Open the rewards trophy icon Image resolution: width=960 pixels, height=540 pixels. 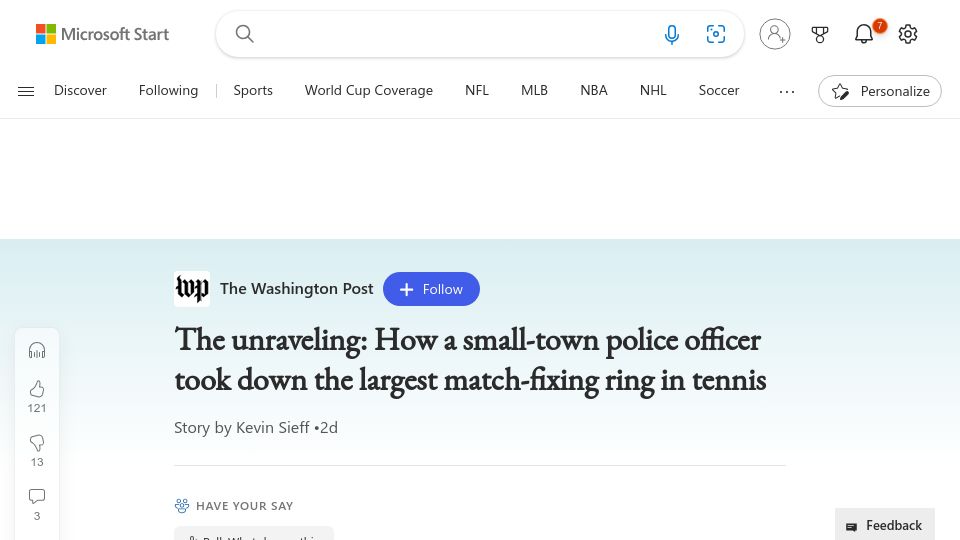click(820, 34)
